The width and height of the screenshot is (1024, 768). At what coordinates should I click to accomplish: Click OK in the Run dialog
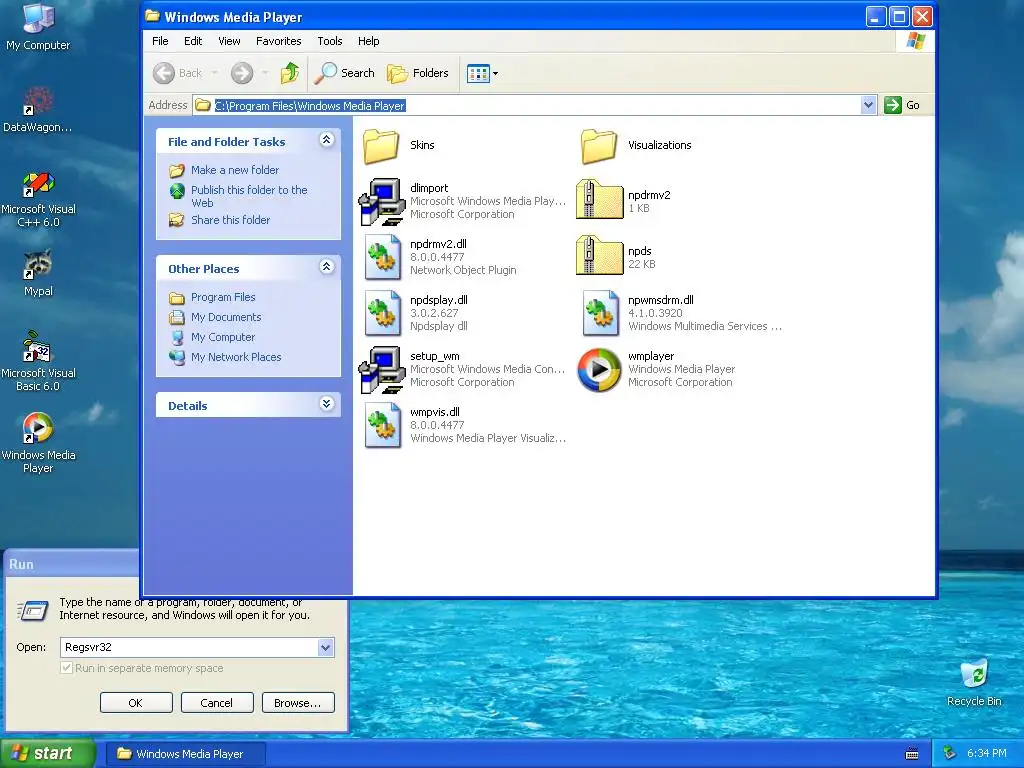[136, 703]
